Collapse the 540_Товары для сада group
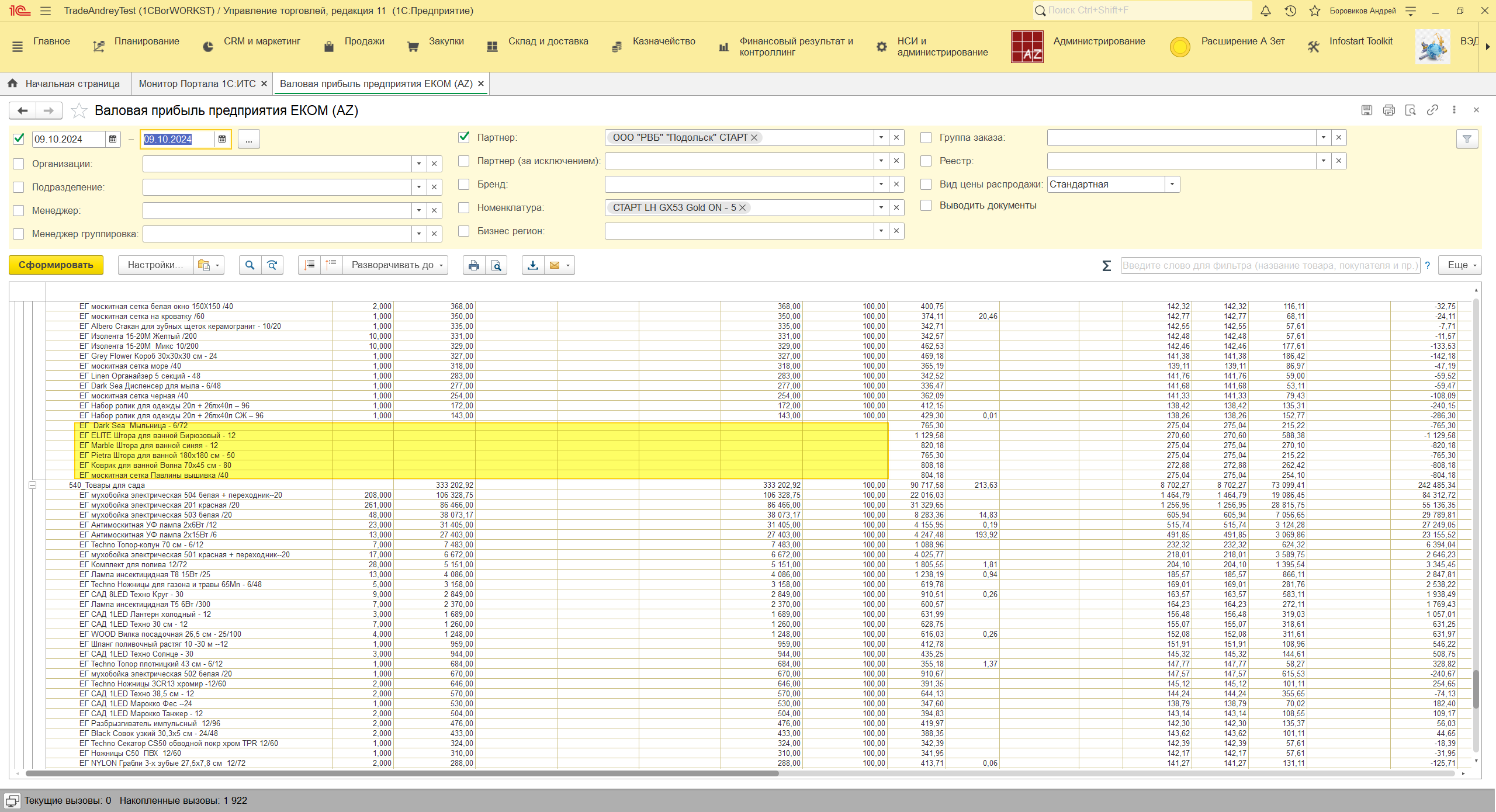The width and height of the screenshot is (1496, 812). pyautogui.click(x=33, y=485)
